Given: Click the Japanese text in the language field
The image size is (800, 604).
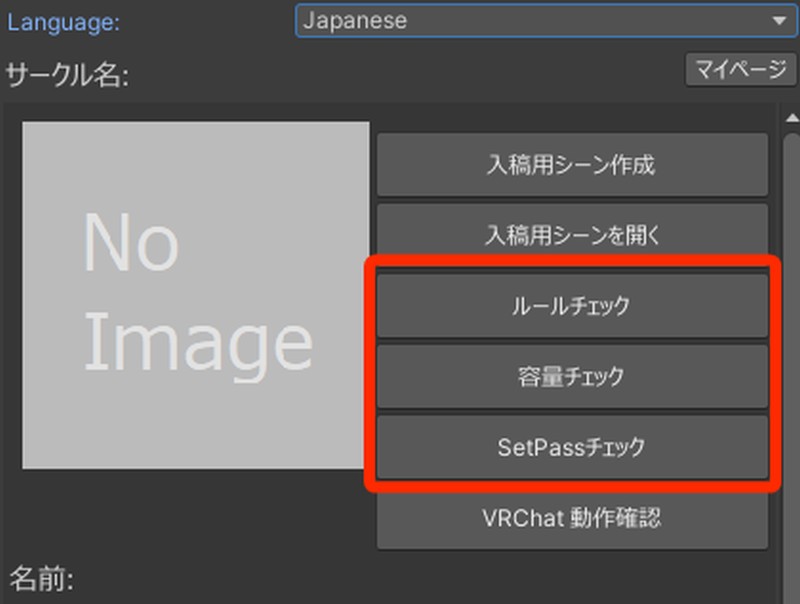Looking at the screenshot, I should [357, 21].
